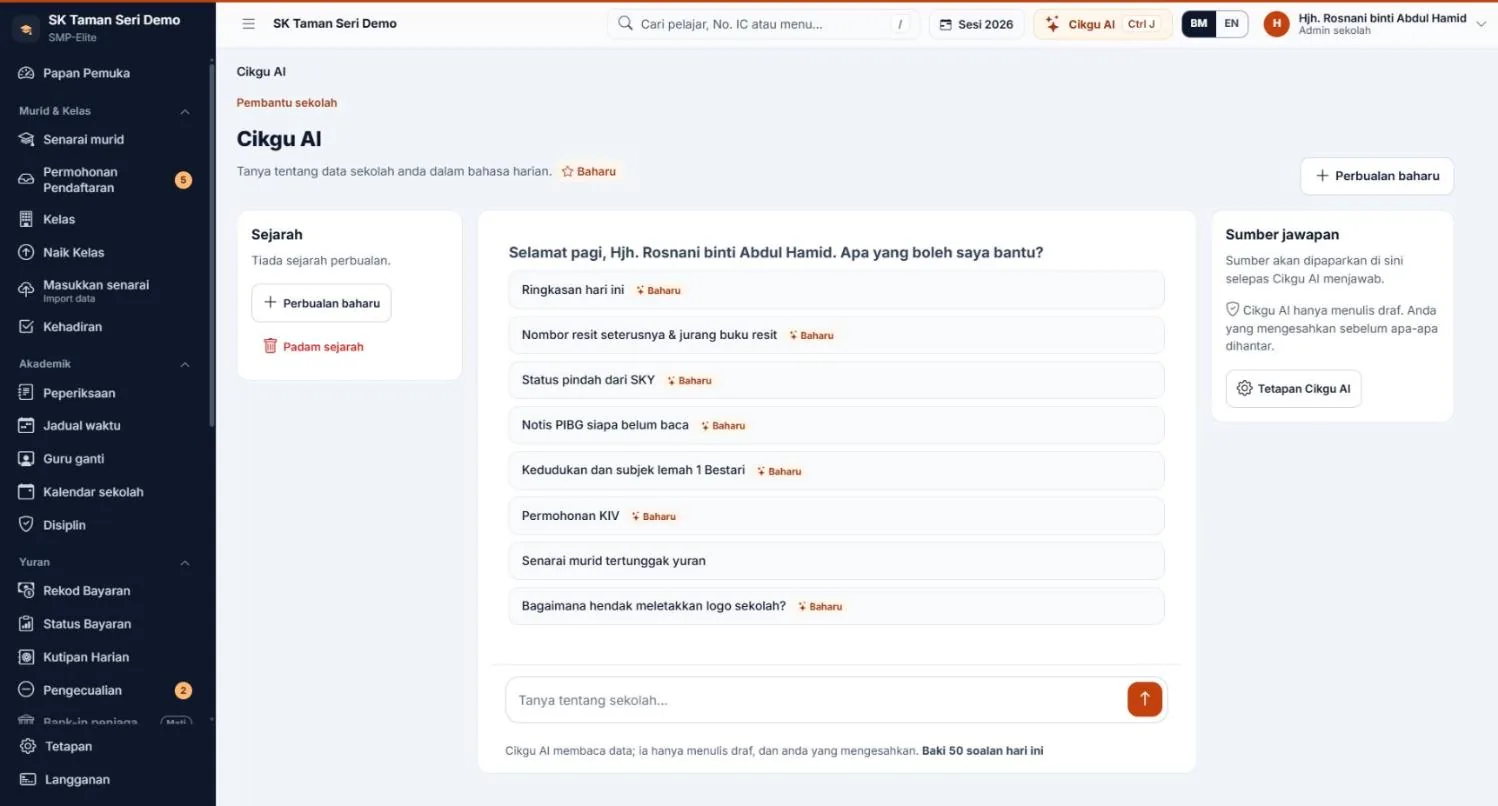Click the Kelas building icon
Screen dimensions: 1498x806
(x=26, y=219)
